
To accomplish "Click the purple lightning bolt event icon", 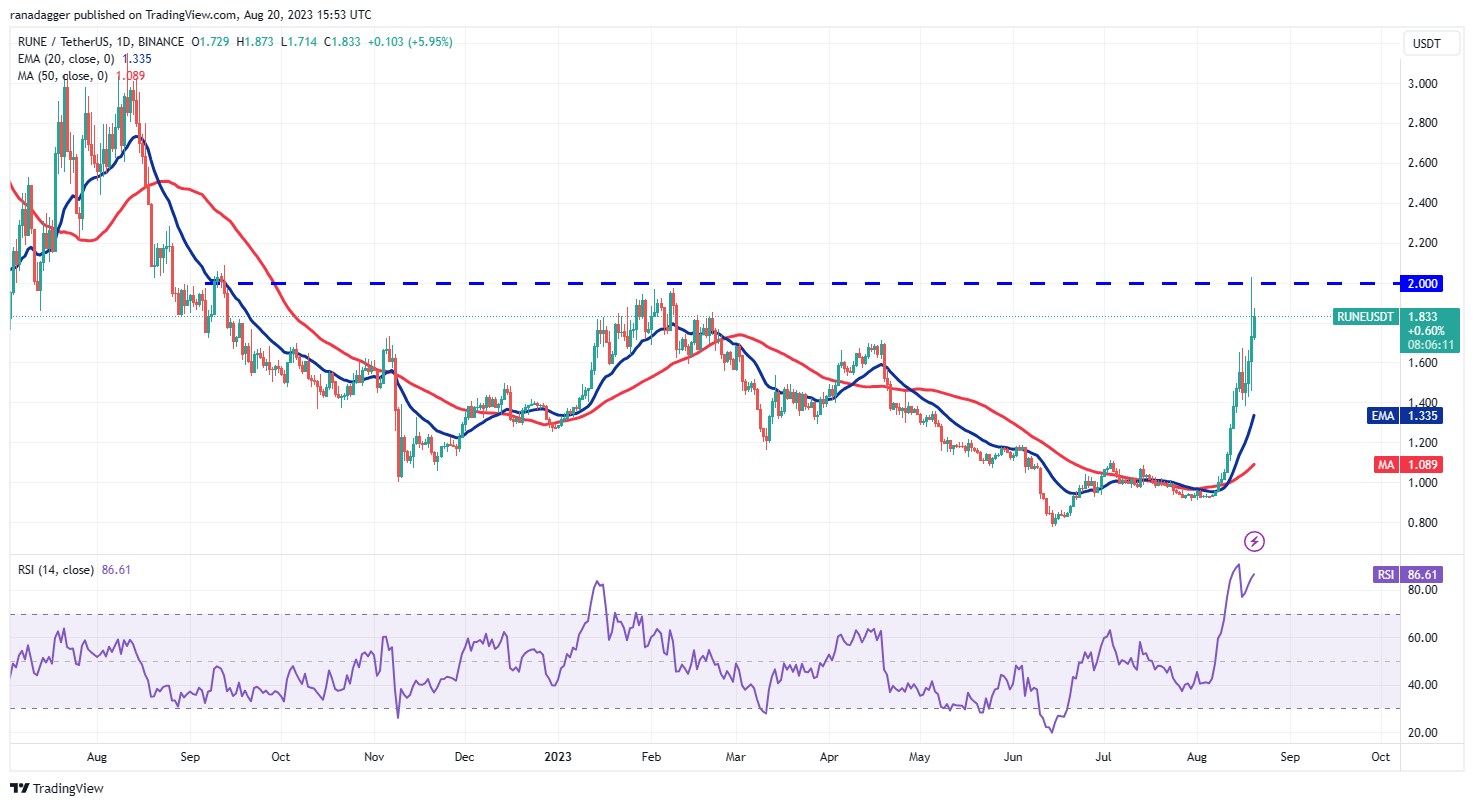I will point(1254,542).
